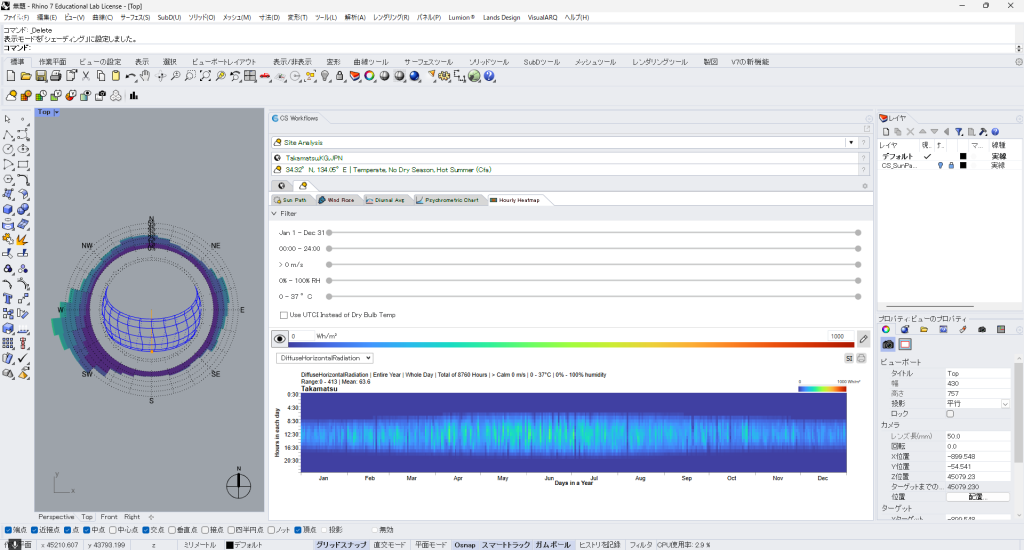Click the グリッドスナップ status bar button
Viewport: 1024px width, 550px height.
(340, 545)
